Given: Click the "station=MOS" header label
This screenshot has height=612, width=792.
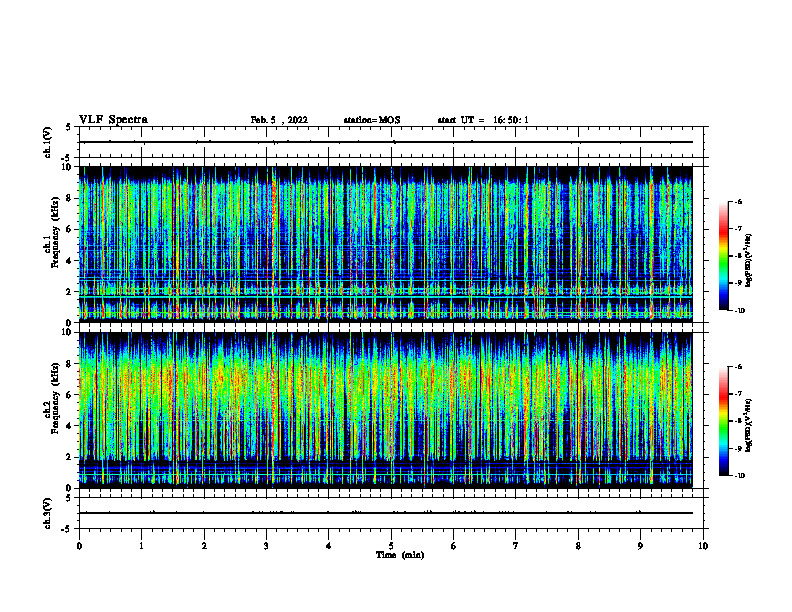Looking at the screenshot, I should tap(372, 120).
